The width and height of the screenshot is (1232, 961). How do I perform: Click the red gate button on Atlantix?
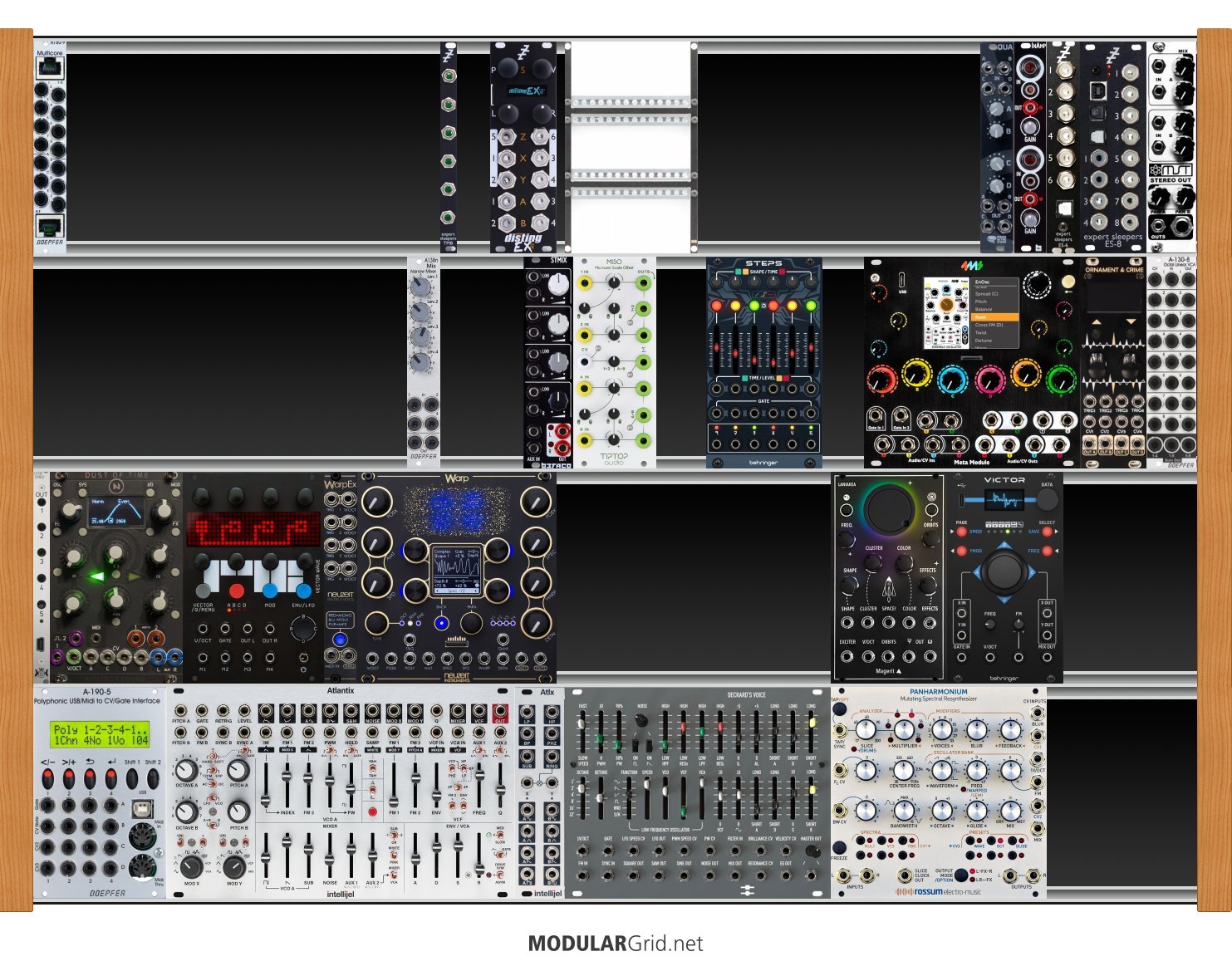pos(372,811)
